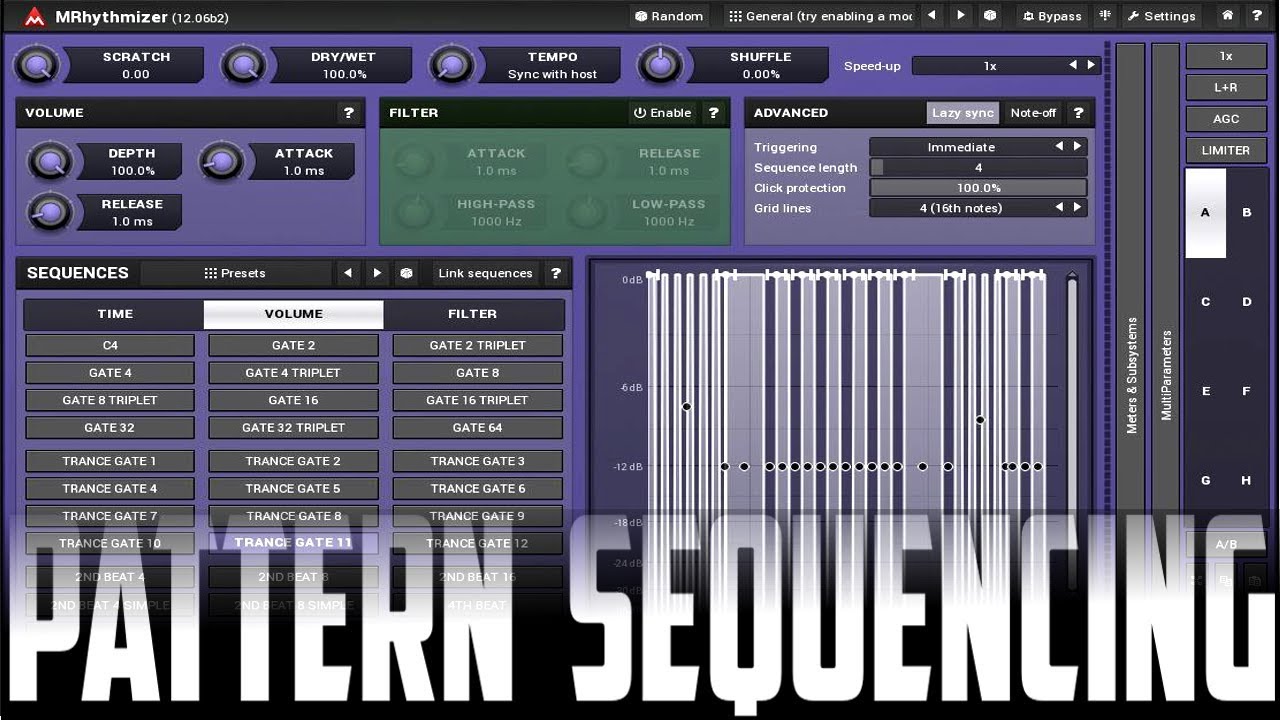Toggle Lazy sync in Advanced

click(x=962, y=113)
